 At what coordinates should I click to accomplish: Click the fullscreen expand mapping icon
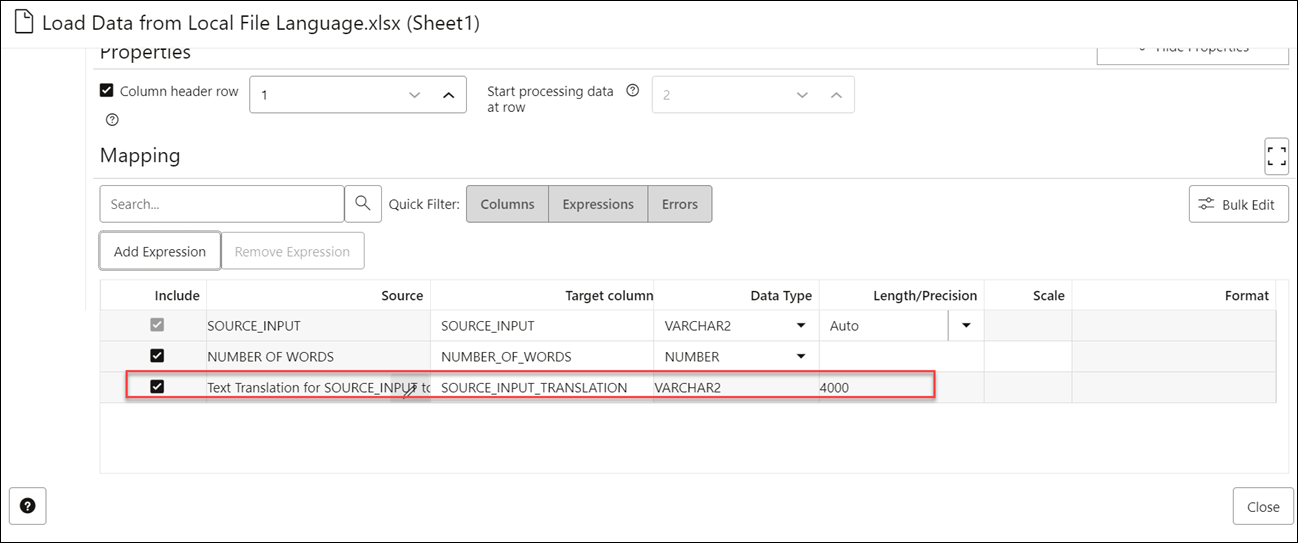[x=1276, y=156]
